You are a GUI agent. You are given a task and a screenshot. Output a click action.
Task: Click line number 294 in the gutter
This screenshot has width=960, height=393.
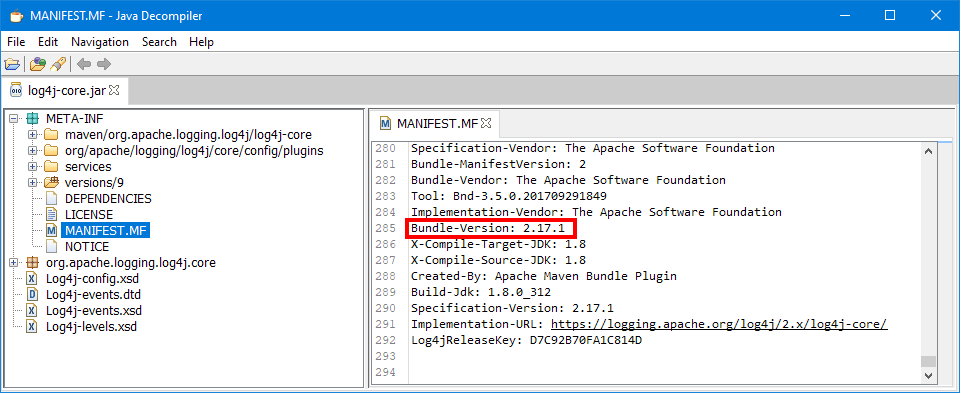coord(385,372)
